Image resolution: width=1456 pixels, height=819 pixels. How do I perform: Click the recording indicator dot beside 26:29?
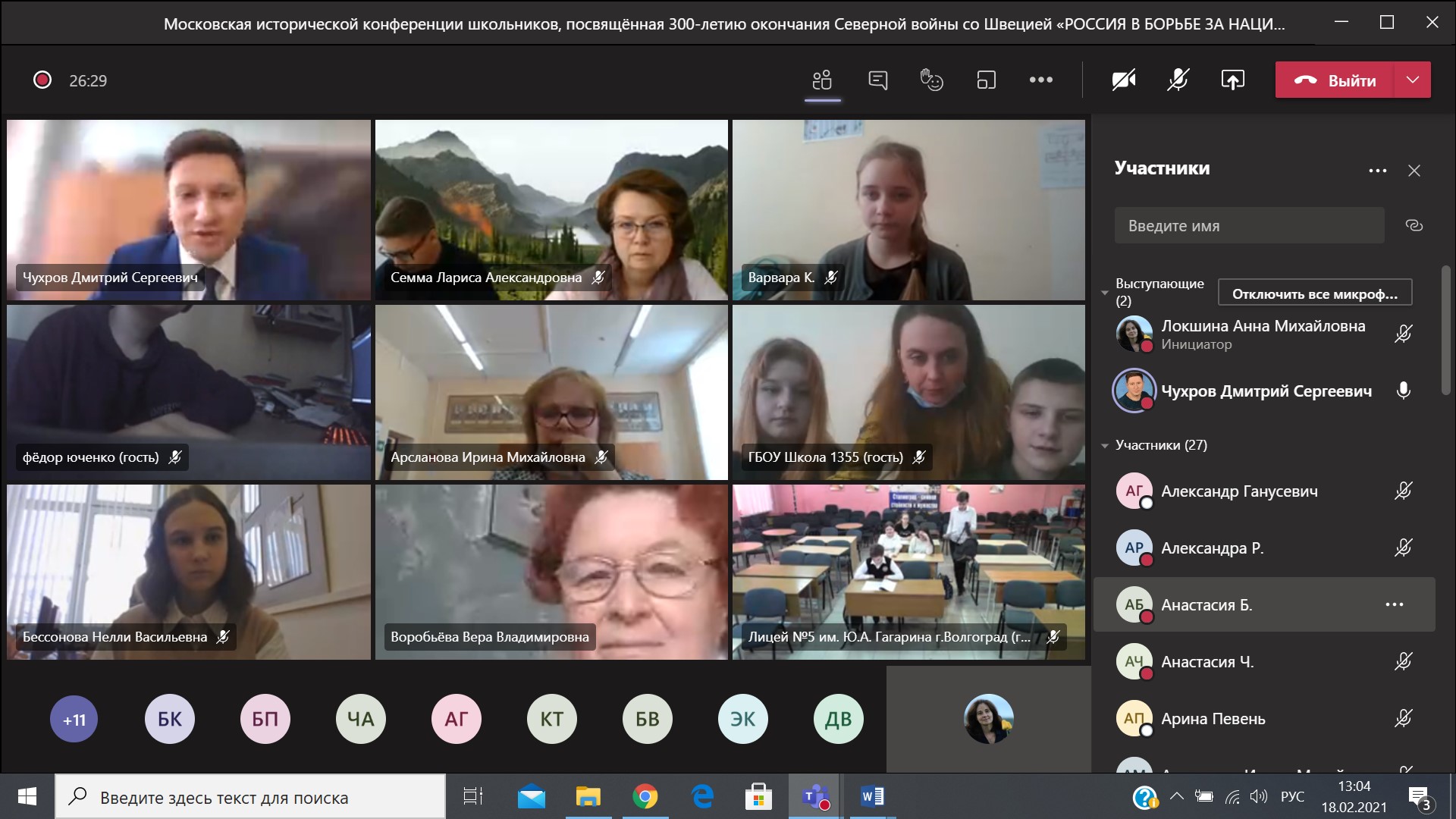42,80
